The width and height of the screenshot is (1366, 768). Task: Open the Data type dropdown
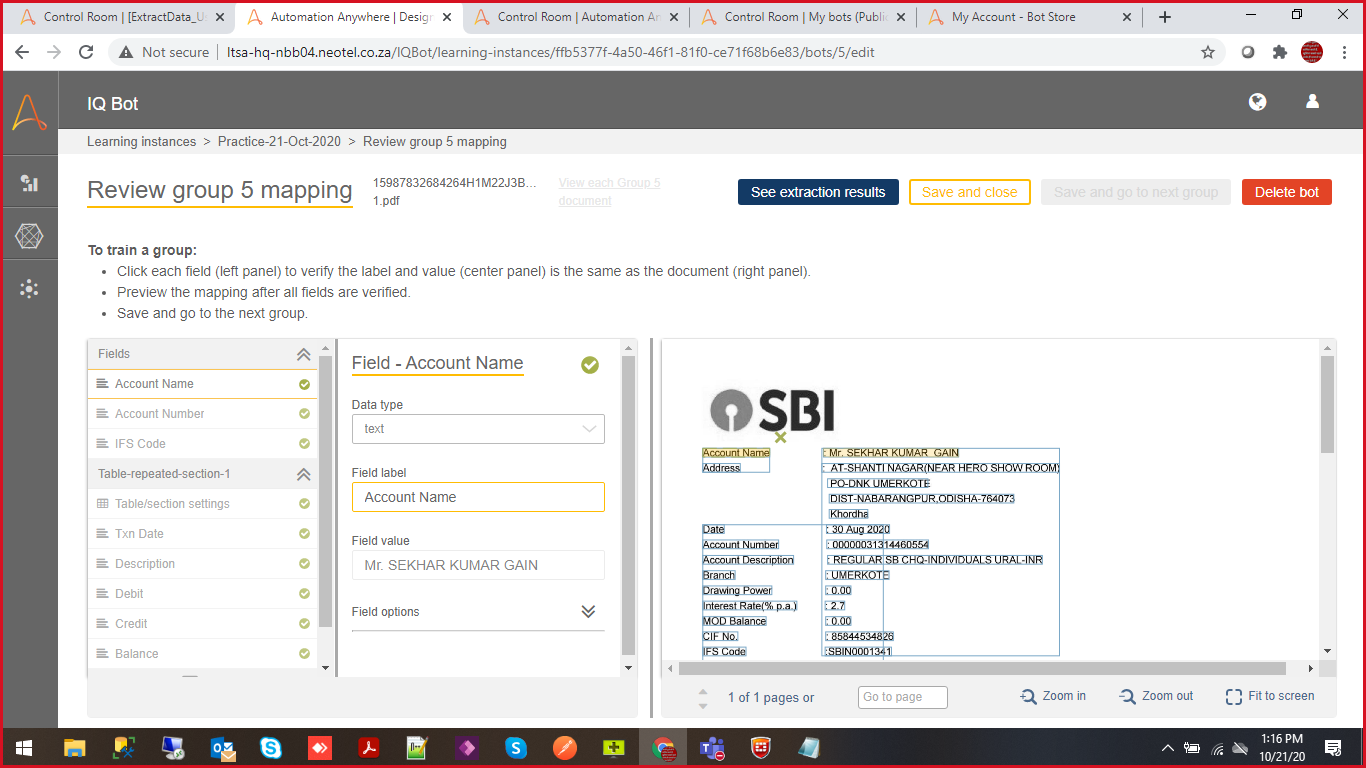coord(478,429)
